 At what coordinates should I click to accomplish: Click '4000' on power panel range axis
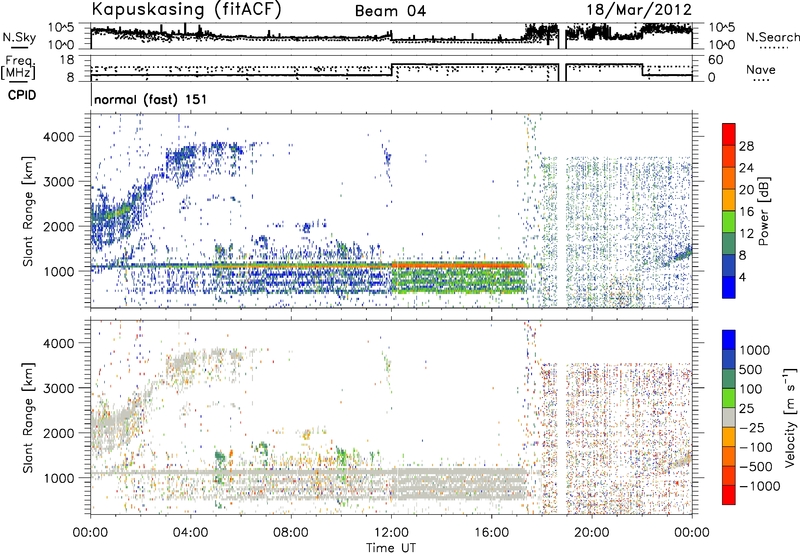click(60, 137)
